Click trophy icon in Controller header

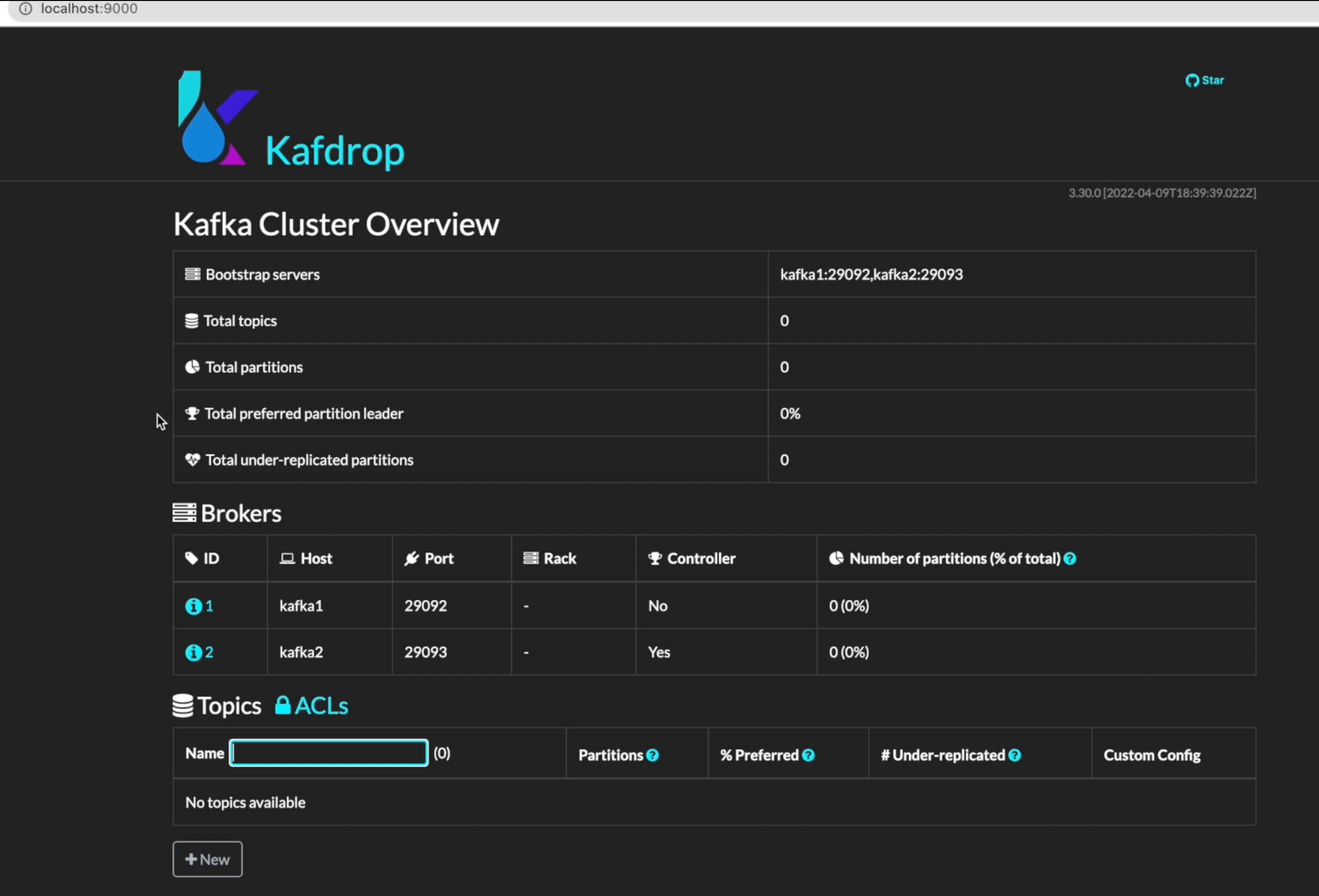655,559
